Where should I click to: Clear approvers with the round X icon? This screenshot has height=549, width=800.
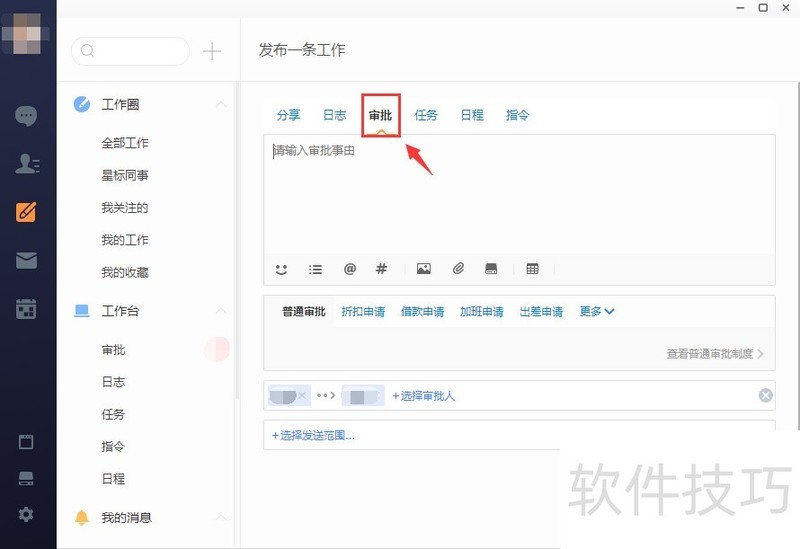765,395
